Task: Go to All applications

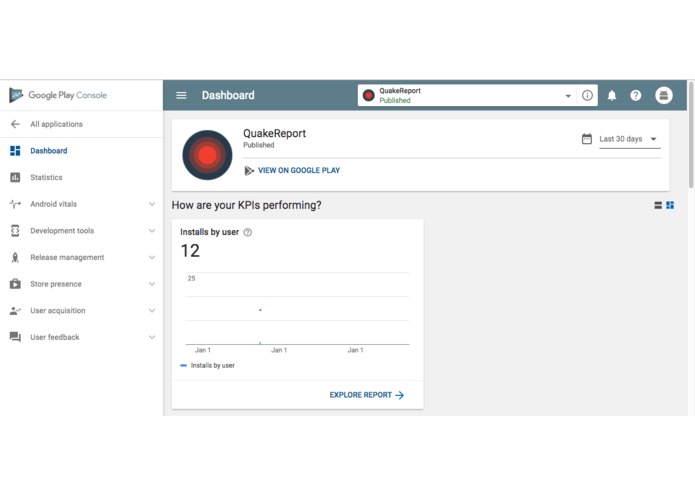Action: pyautogui.click(x=56, y=124)
